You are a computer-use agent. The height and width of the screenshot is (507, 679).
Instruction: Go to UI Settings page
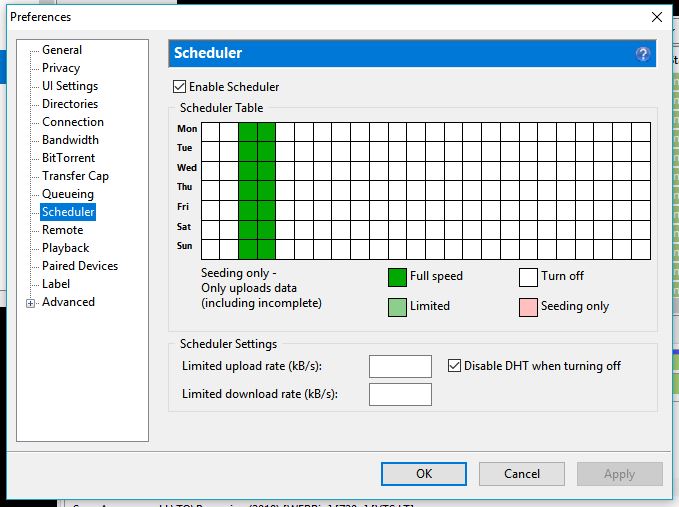click(x=70, y=86)
